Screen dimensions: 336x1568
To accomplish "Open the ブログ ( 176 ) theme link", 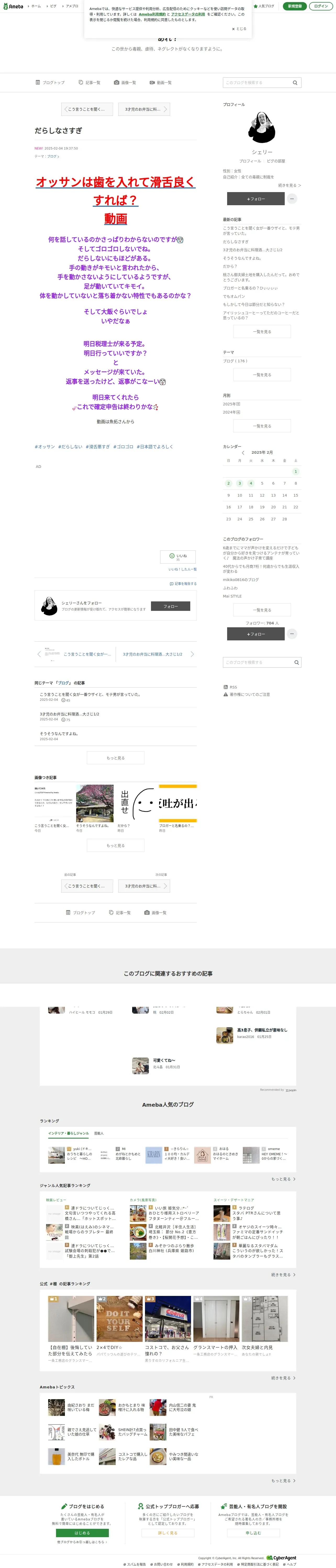I will (235, 361).
